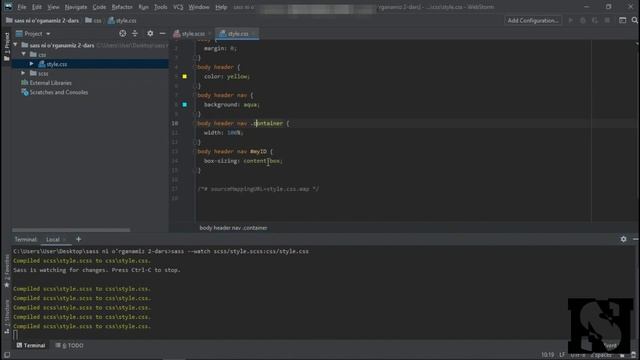The image size is (640, 360).
Task: Open the File menu
Action: tap(22, 7)
